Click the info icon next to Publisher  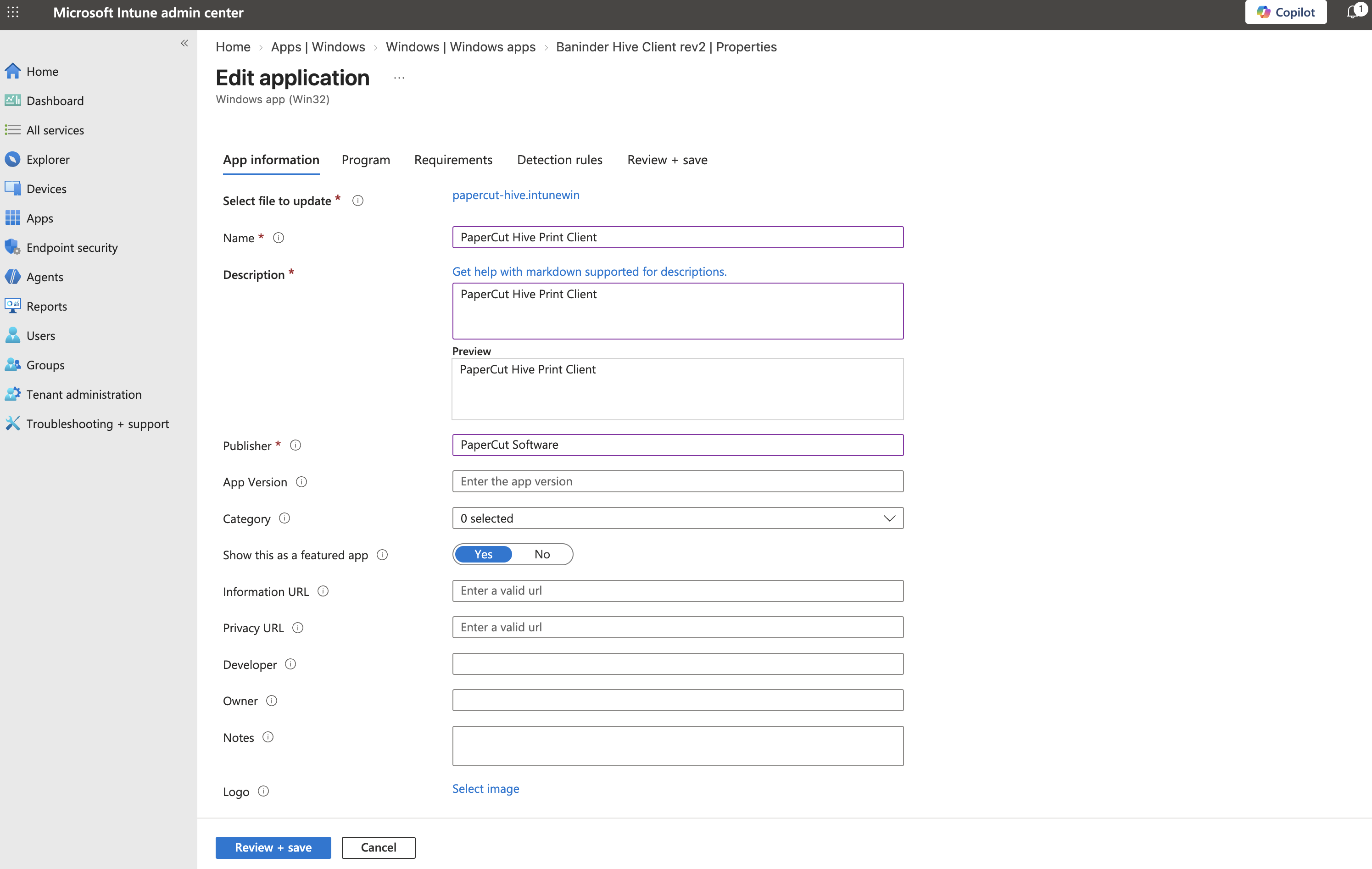pyautogui.click(x=295, y=446)
